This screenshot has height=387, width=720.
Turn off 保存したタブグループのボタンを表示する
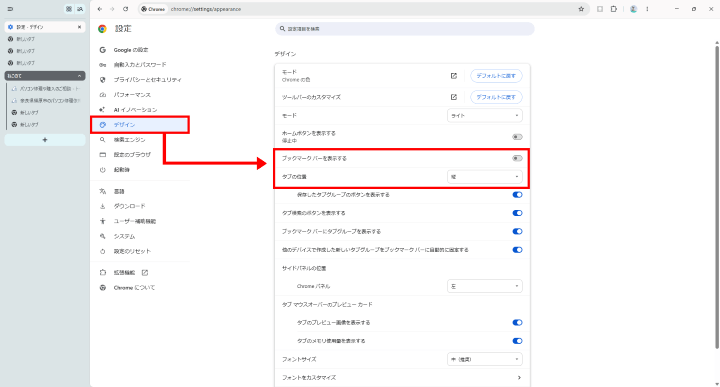pyautogui.click(x=517, y=195)
